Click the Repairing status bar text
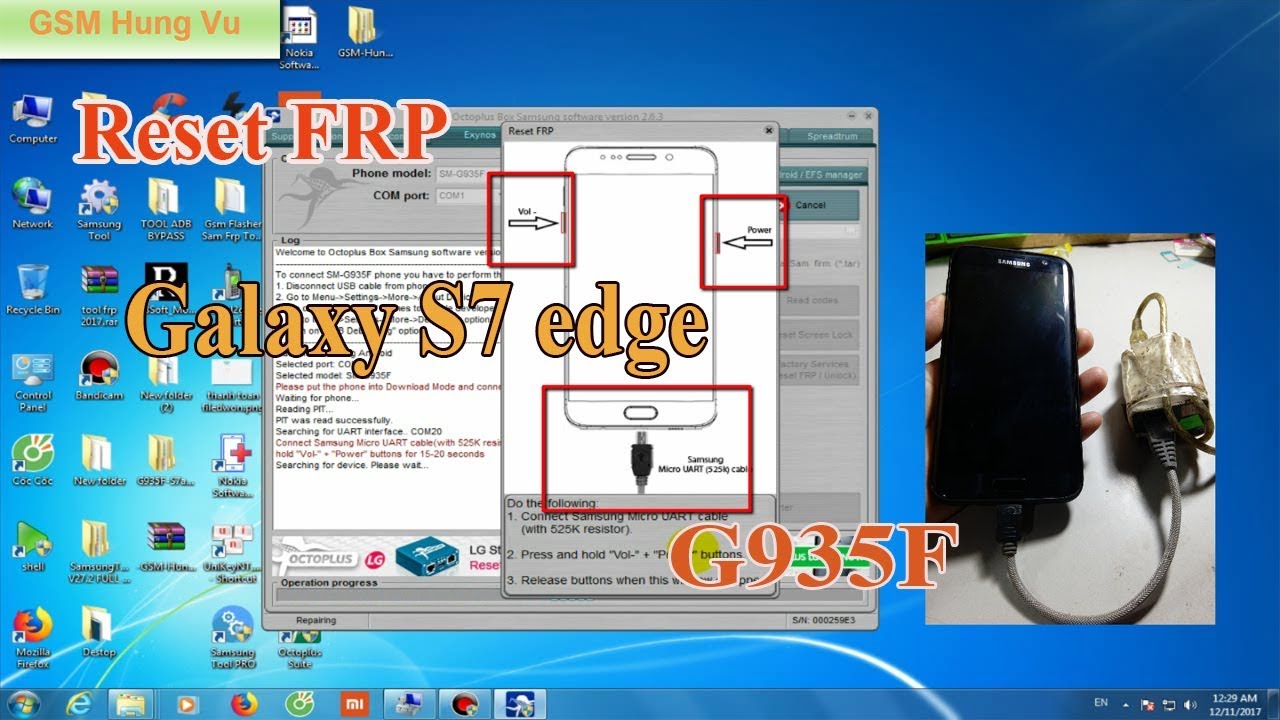The image size is (1280, 720). pyautogui.click(x=316, y=621)
